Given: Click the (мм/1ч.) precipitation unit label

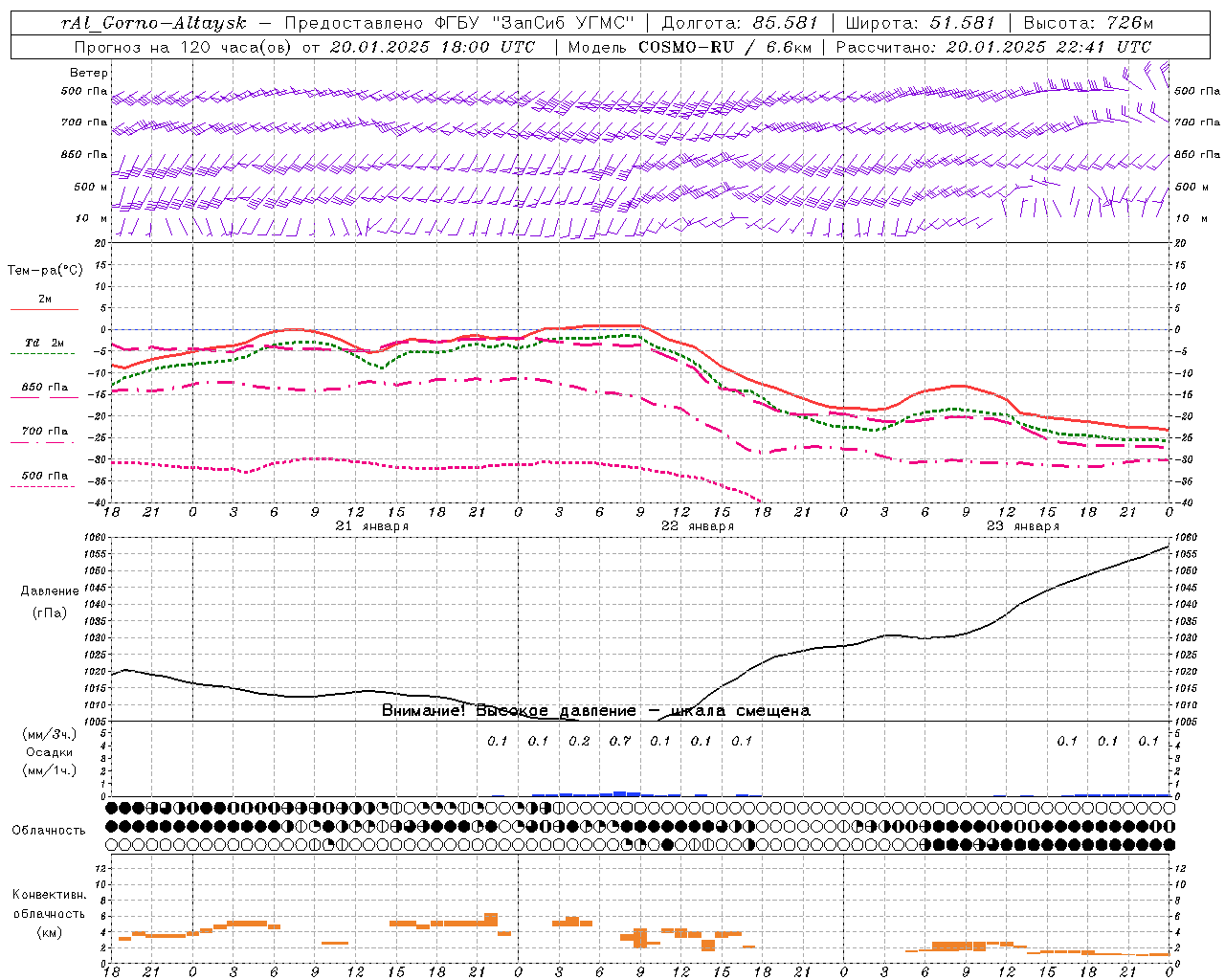Looking at the screenshot, I should click(x=49, y=770).
